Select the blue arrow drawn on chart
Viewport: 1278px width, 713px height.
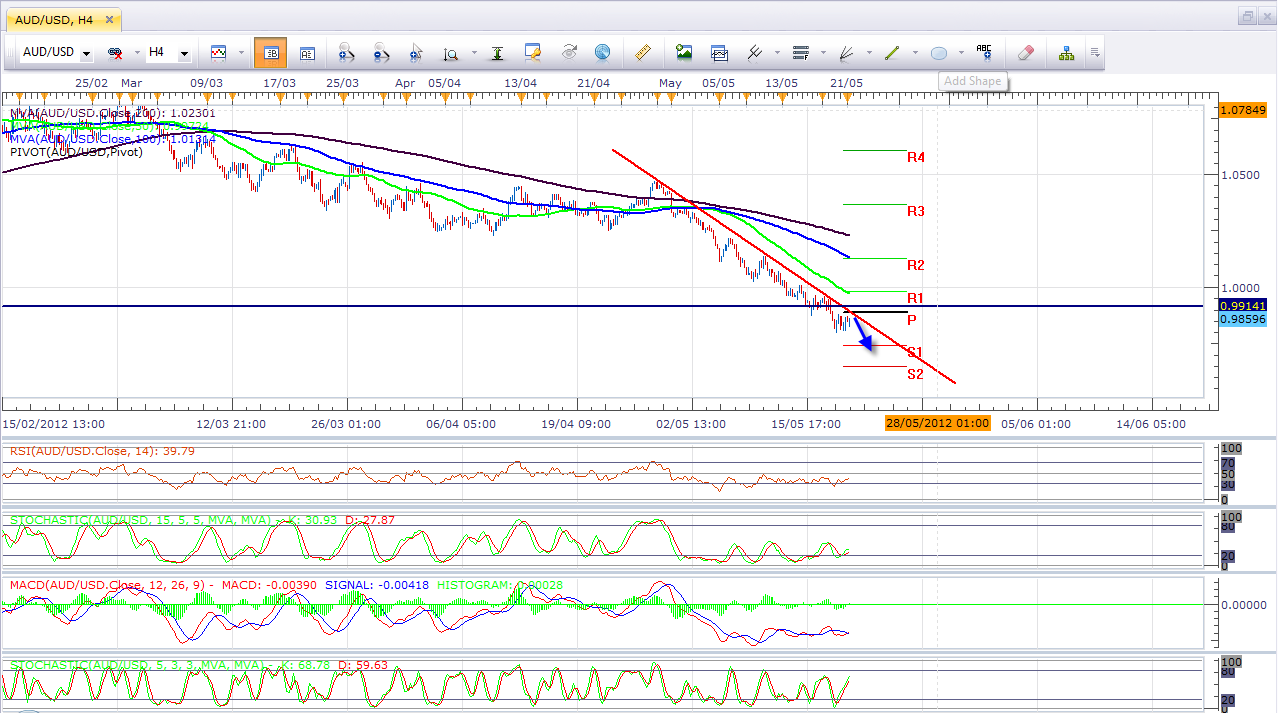[863, 333]
